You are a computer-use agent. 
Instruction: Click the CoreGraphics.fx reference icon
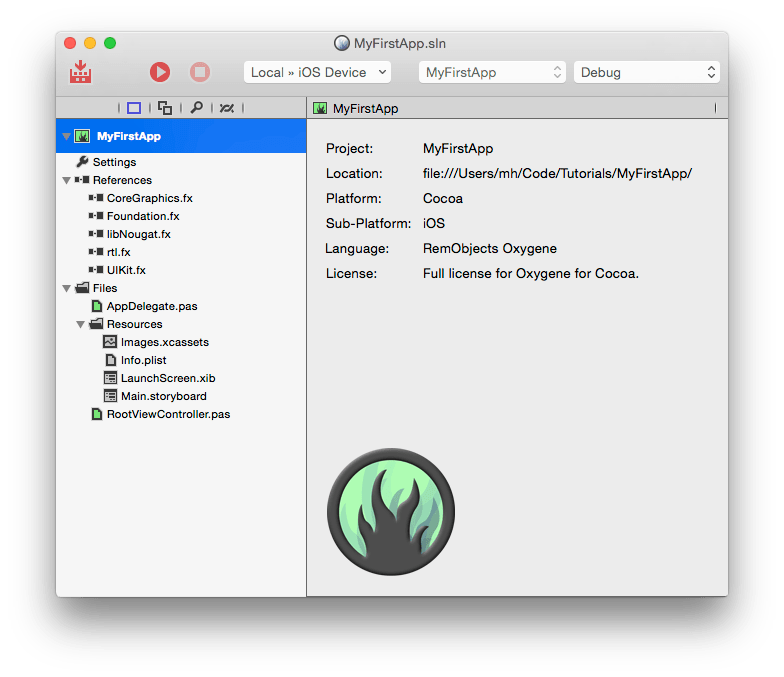pos(96,198)
